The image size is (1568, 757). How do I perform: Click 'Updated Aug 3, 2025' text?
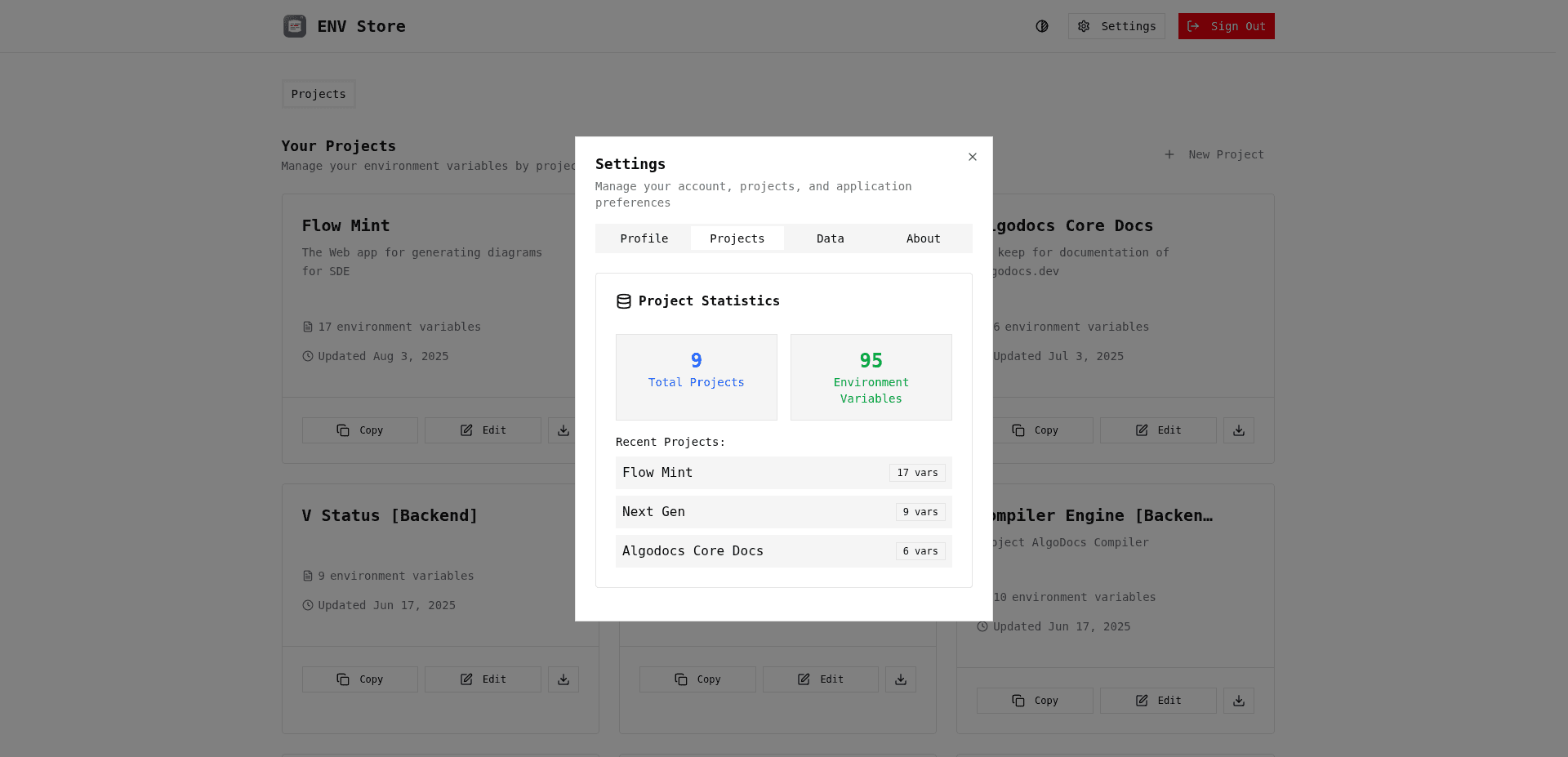point(383,356)
